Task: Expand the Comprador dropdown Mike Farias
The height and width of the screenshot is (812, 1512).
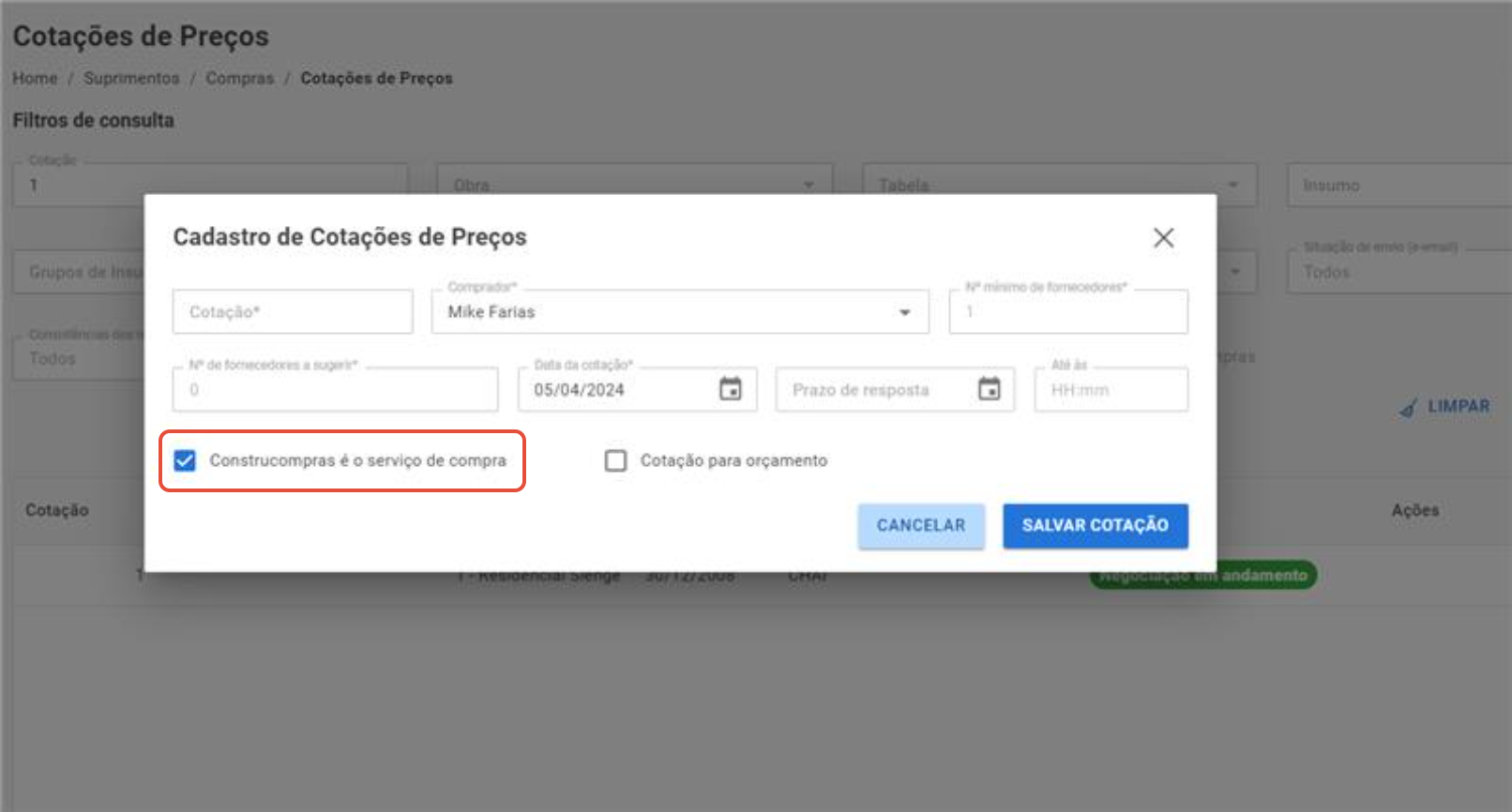Action: tap(680, 311)
